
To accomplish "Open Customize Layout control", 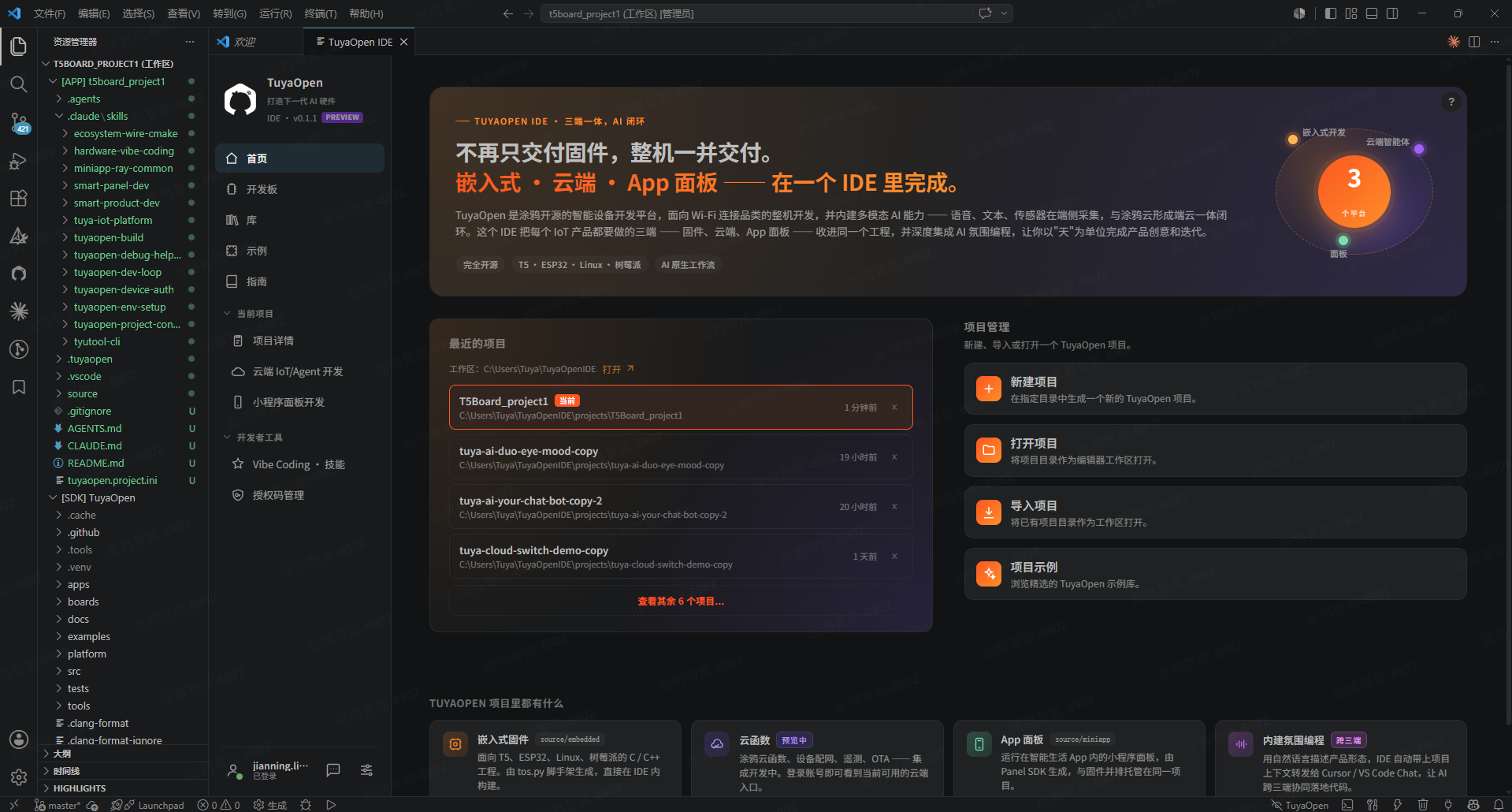I will [x=1351, y=13].
